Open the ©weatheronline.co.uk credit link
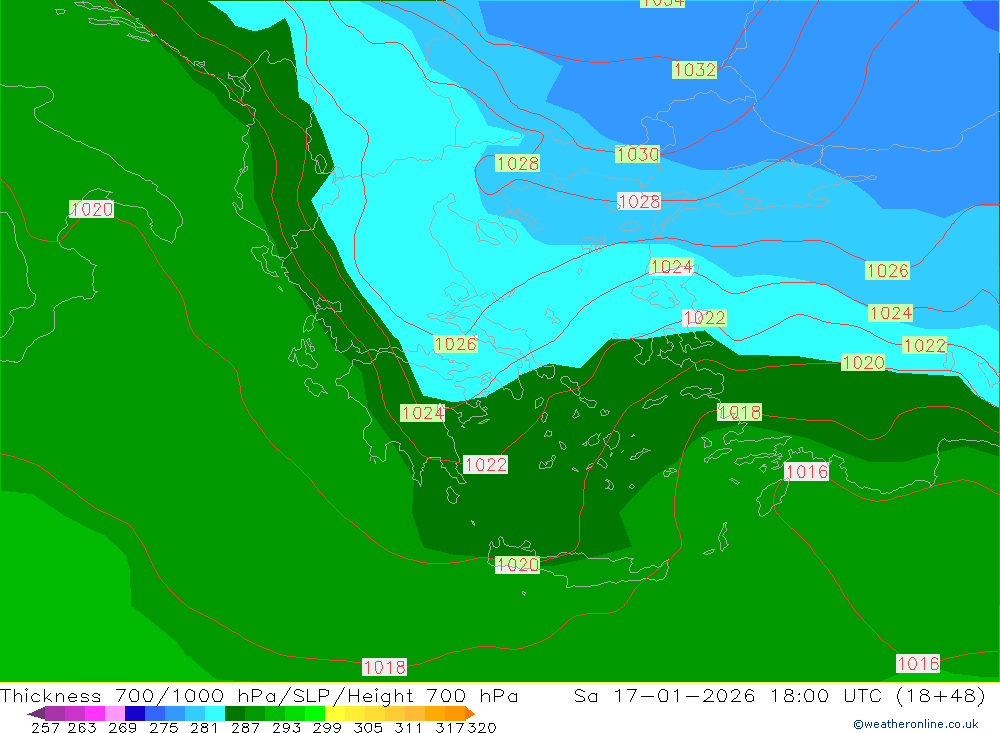The width and height of the screenshot is (1000, 733). (916, 724)
